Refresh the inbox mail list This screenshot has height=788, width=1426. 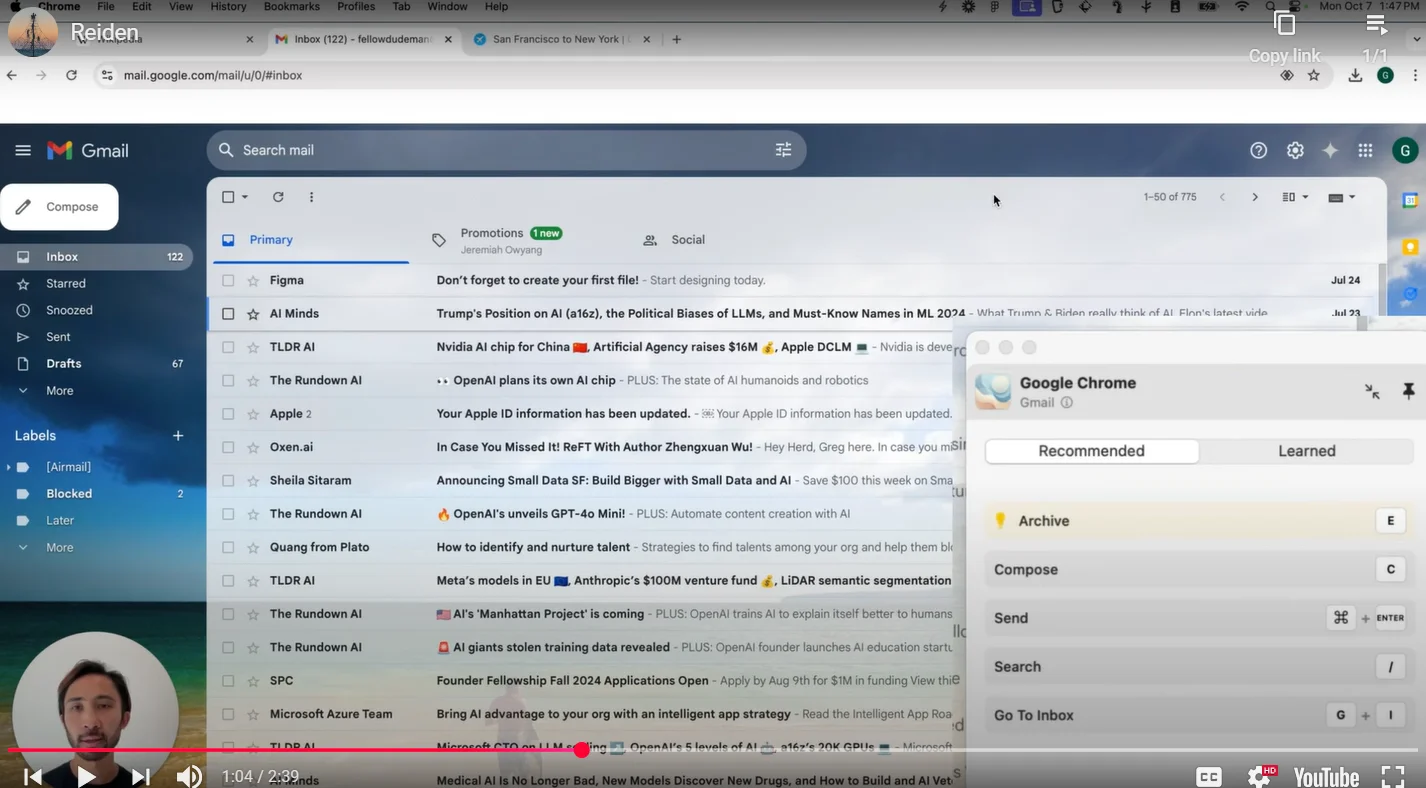click(278, 197)
